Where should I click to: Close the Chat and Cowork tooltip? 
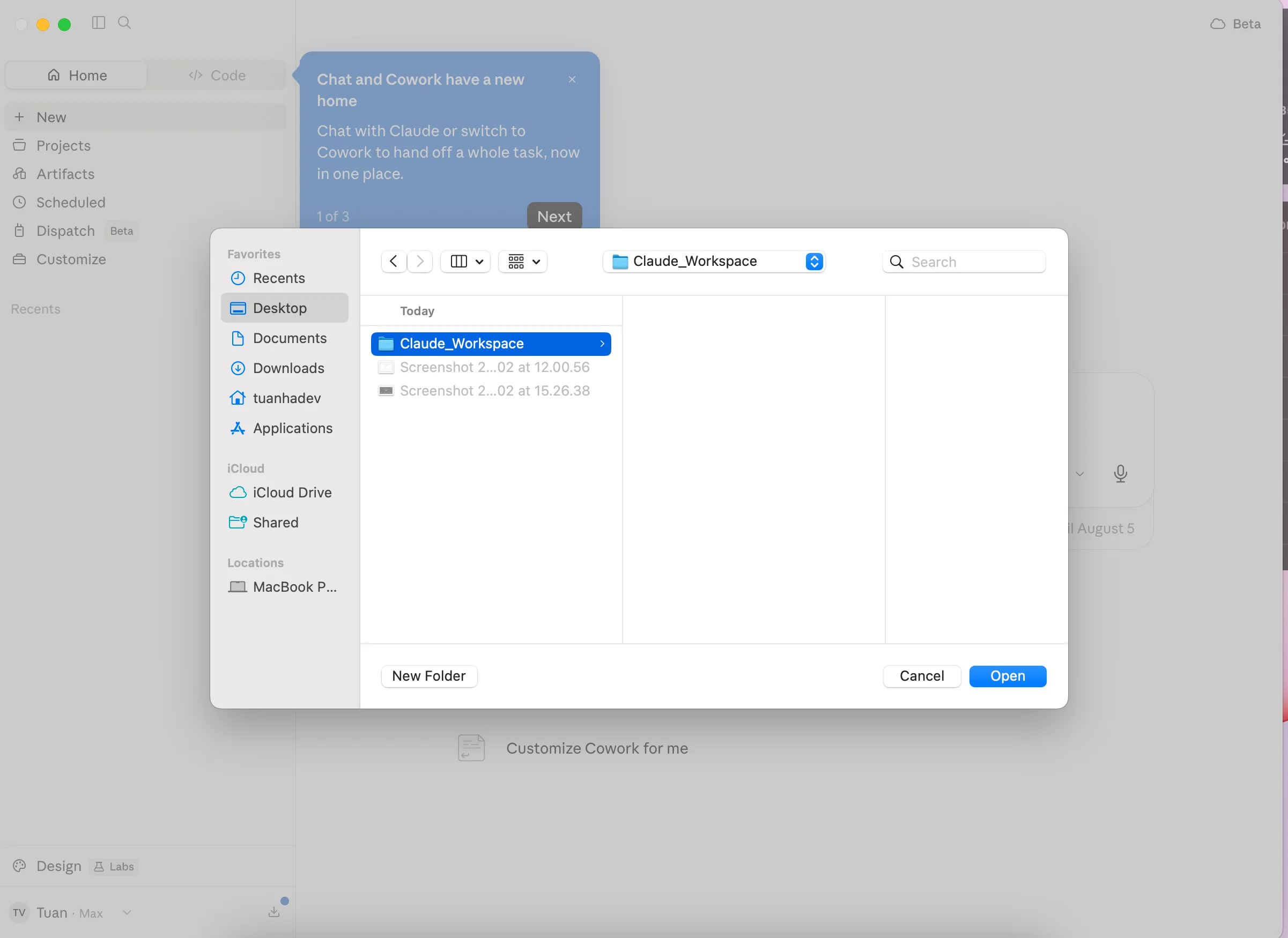pos(572,79)
